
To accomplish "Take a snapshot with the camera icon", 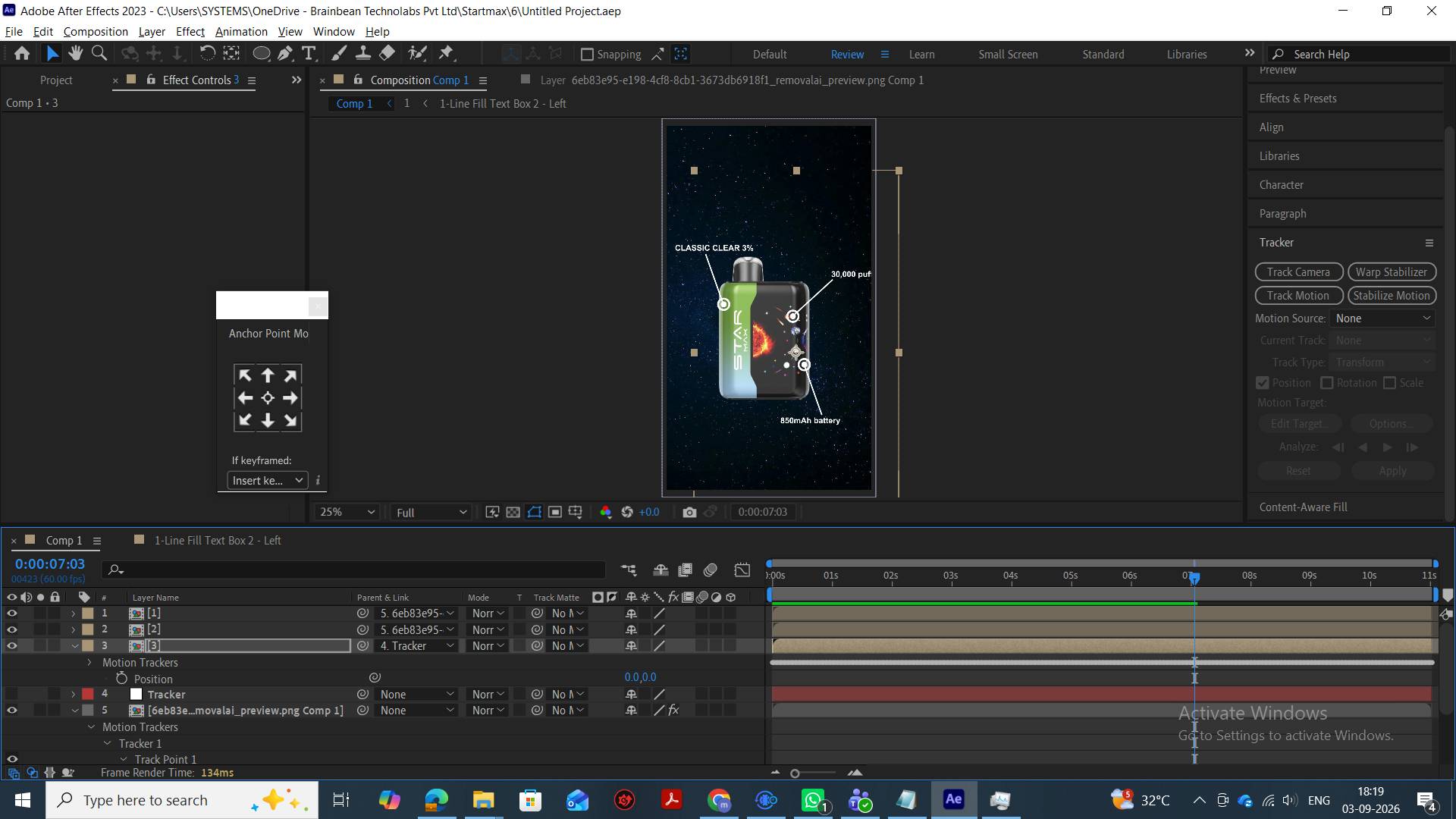I will (689, 512).
